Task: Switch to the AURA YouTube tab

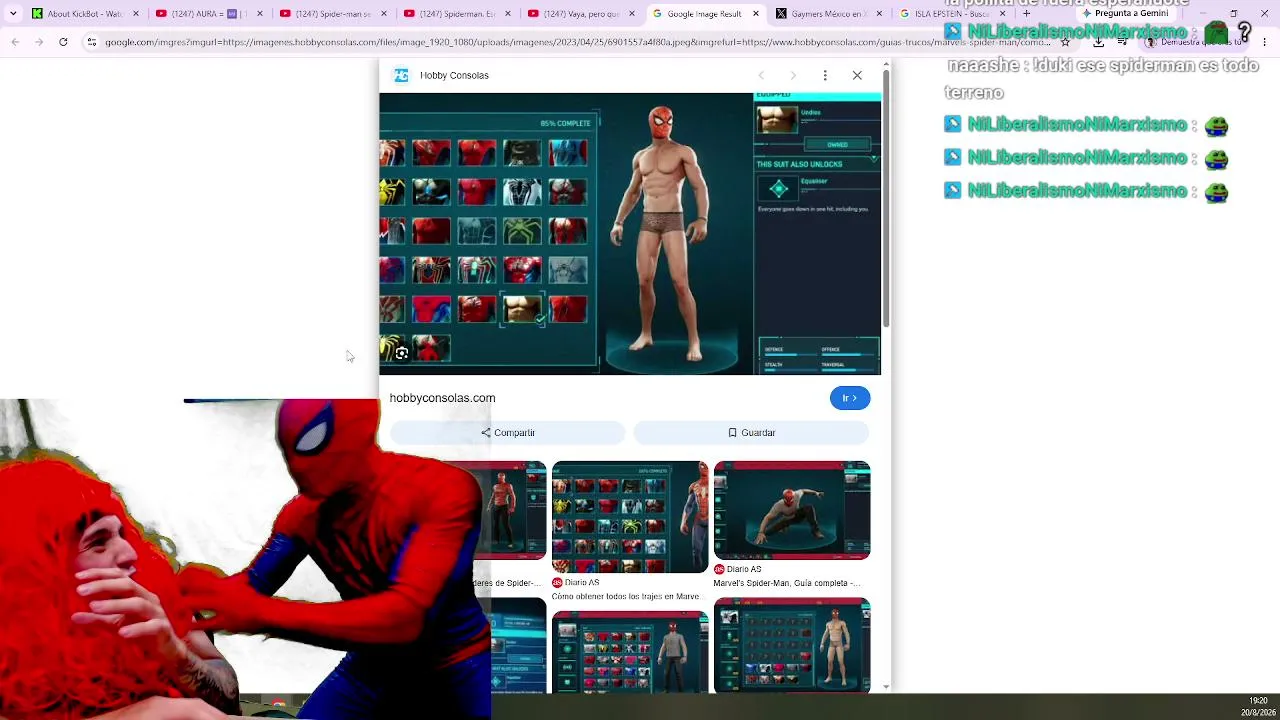Action: click(x=210, y=14)
